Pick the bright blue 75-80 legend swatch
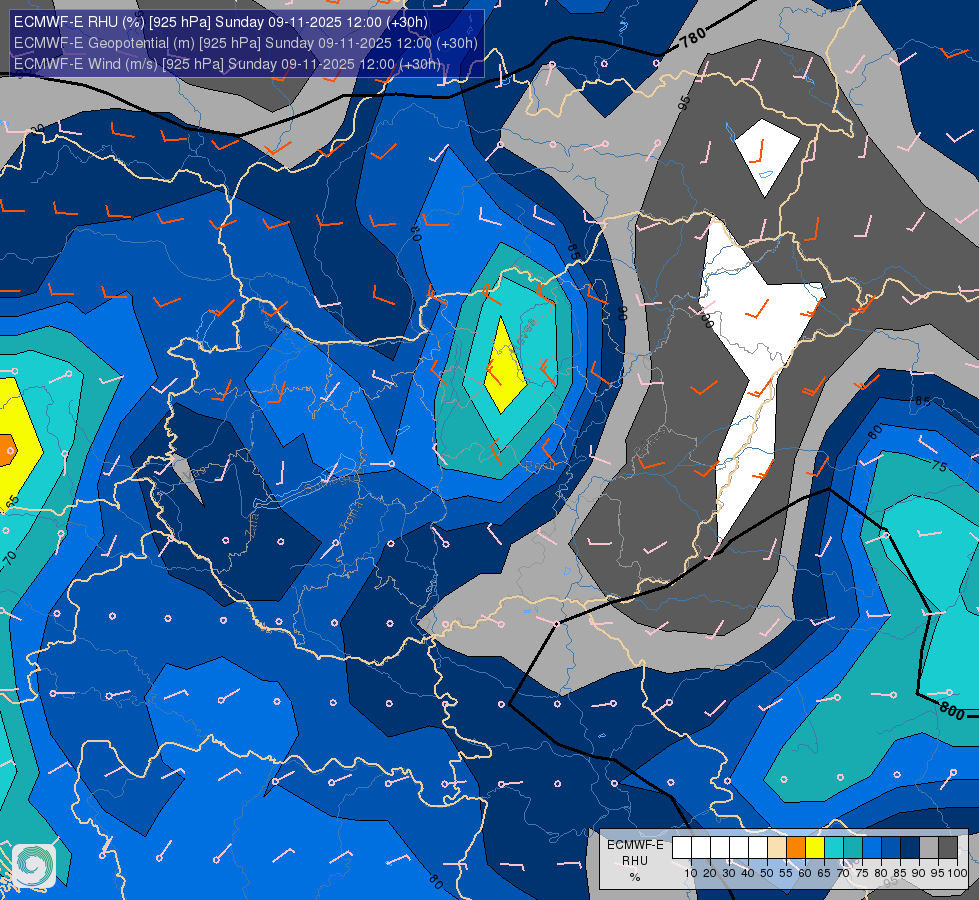Screen dimensions: 979x900 [872, 847]
